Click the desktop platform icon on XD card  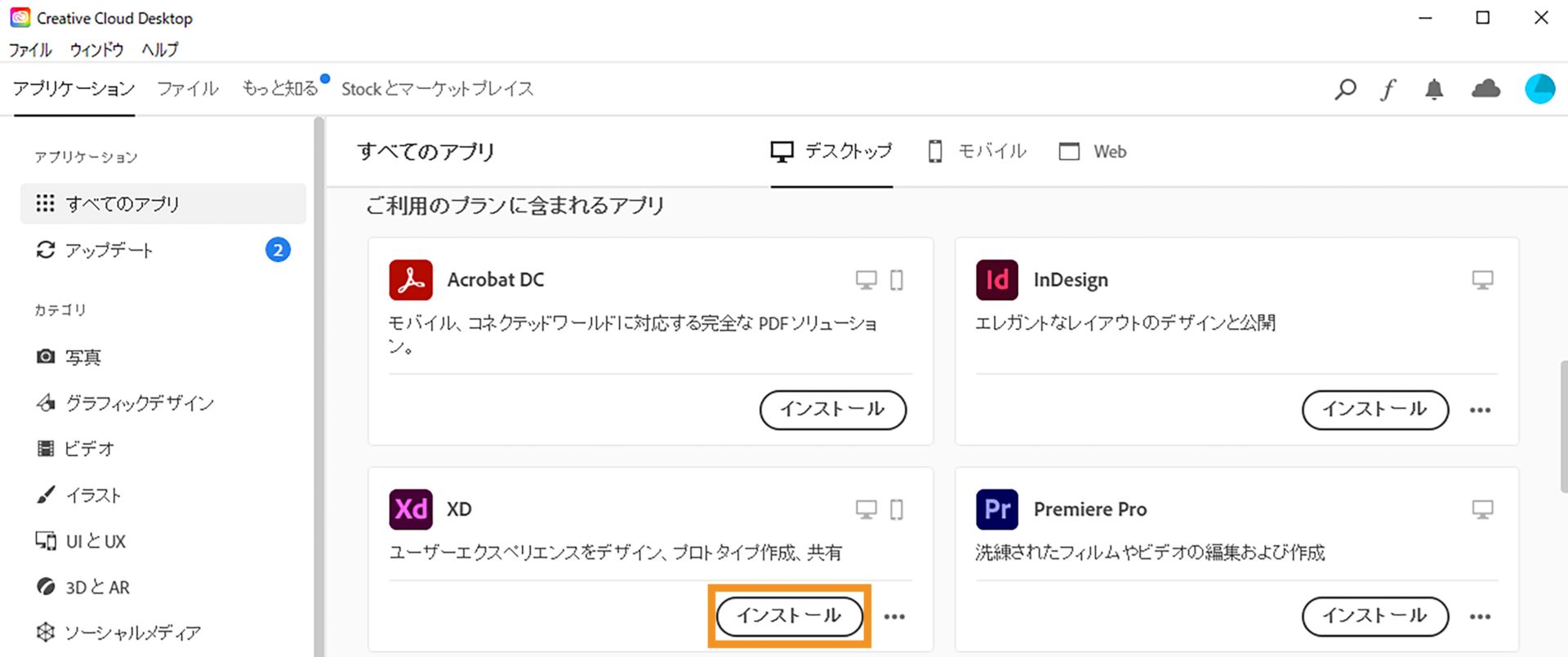point(866,509)
